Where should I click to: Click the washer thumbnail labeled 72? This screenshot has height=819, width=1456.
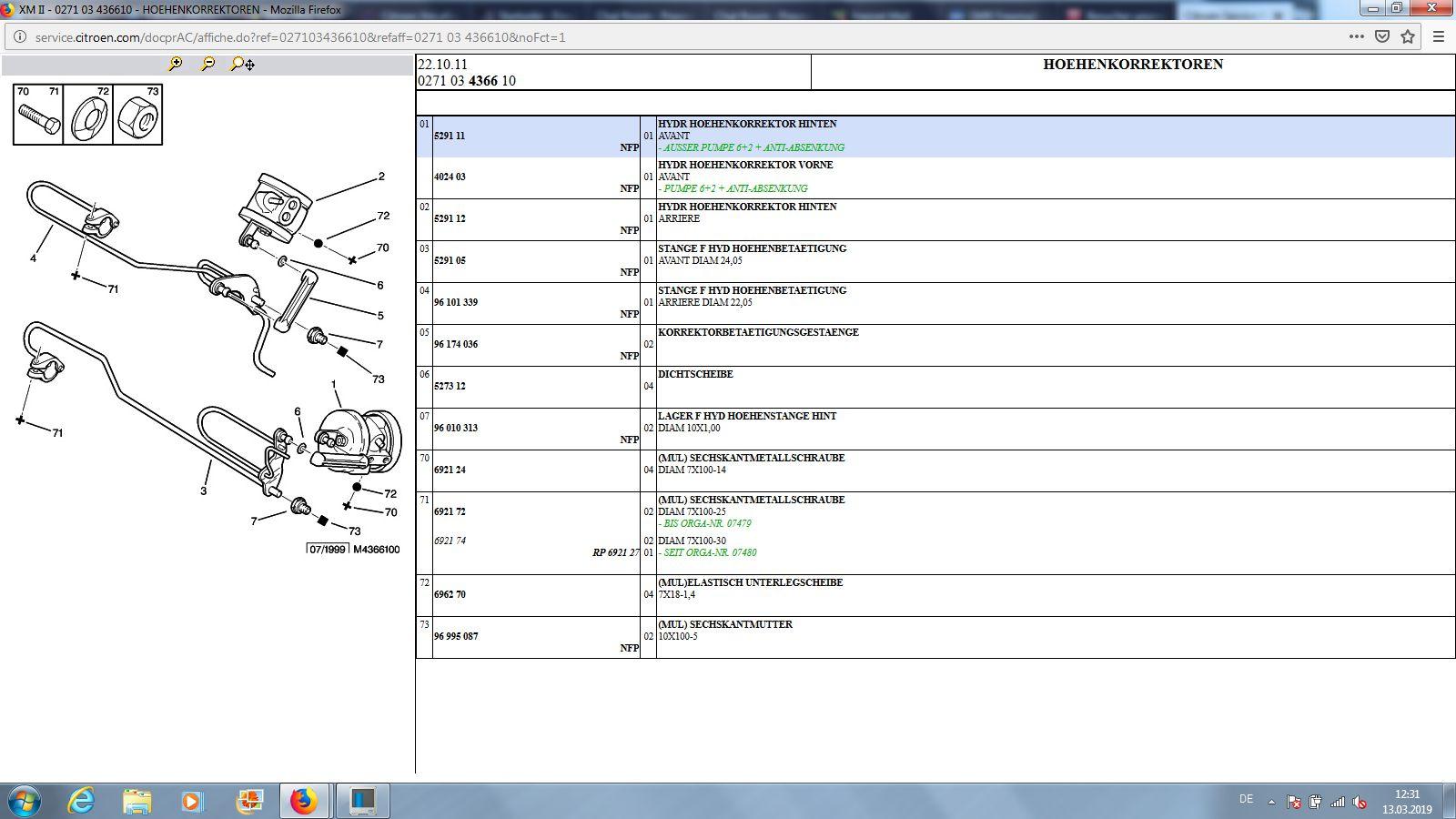pos(88,115)
